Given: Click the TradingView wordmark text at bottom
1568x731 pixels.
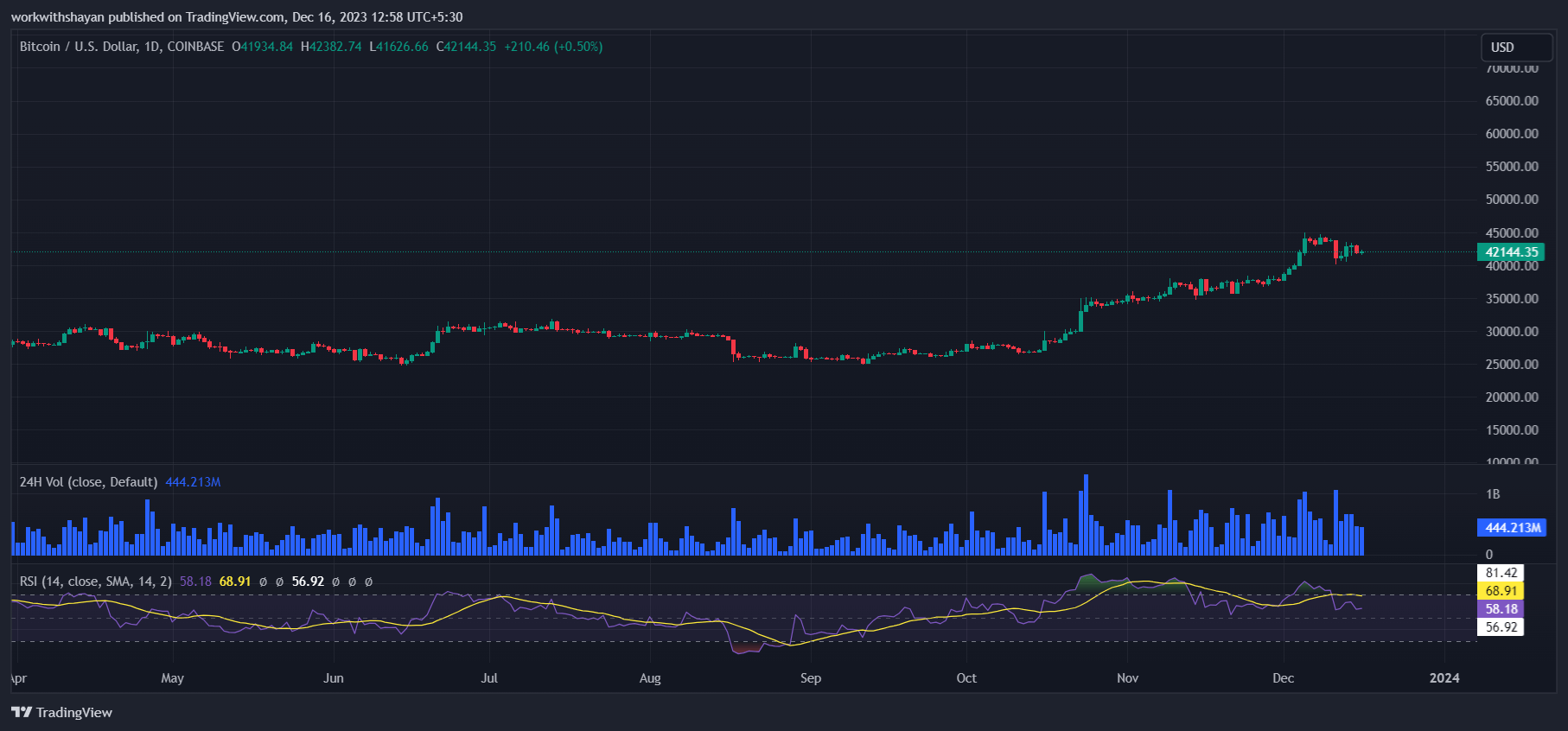Looking at the screenshot, I should [x=74, y=713].
